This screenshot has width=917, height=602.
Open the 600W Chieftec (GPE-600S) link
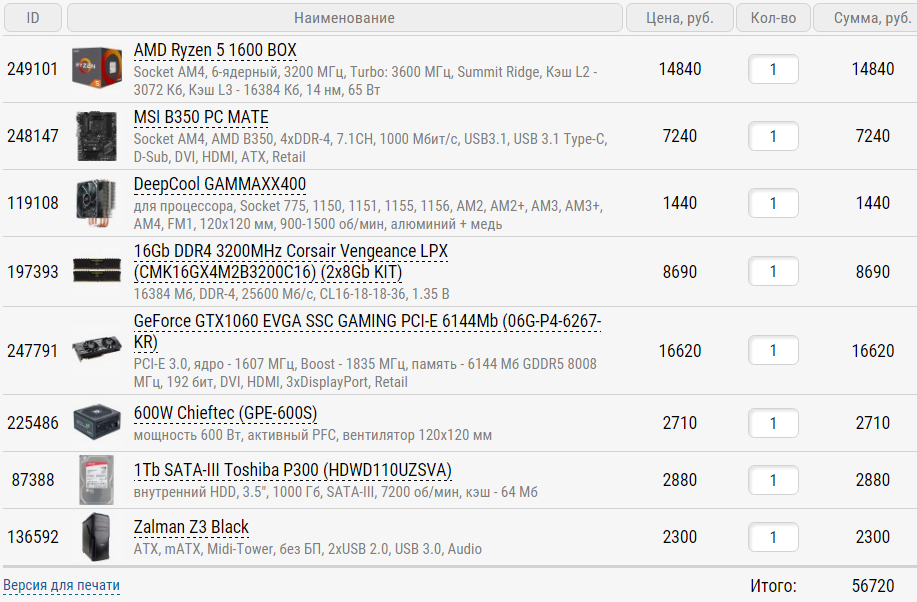225,413
